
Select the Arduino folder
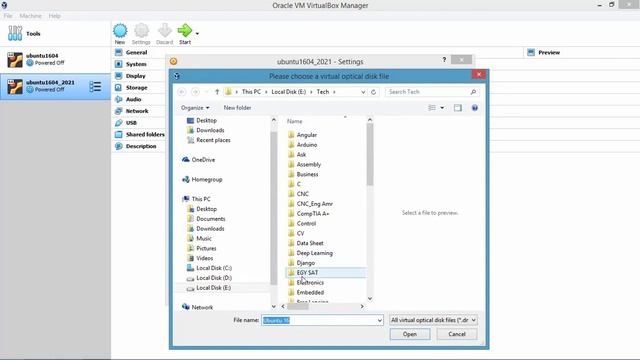[x=307, y=144]
